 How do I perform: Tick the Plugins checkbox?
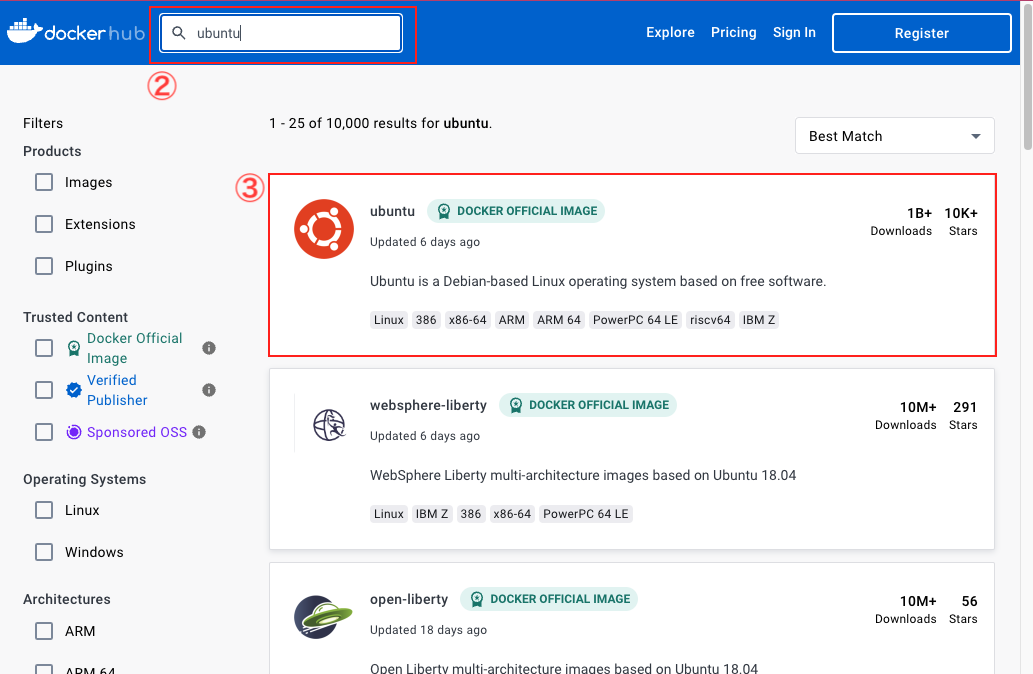click(44, 266)
